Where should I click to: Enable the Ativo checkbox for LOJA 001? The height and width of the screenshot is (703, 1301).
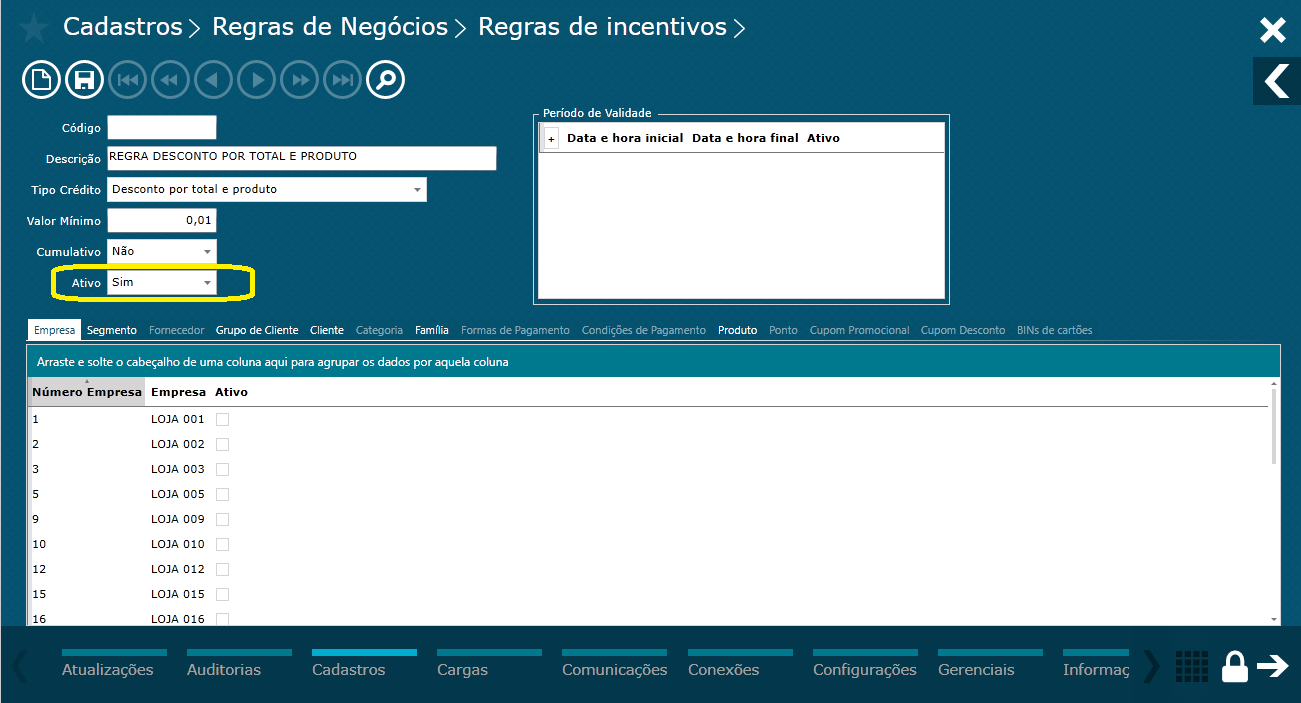point(222,419)
